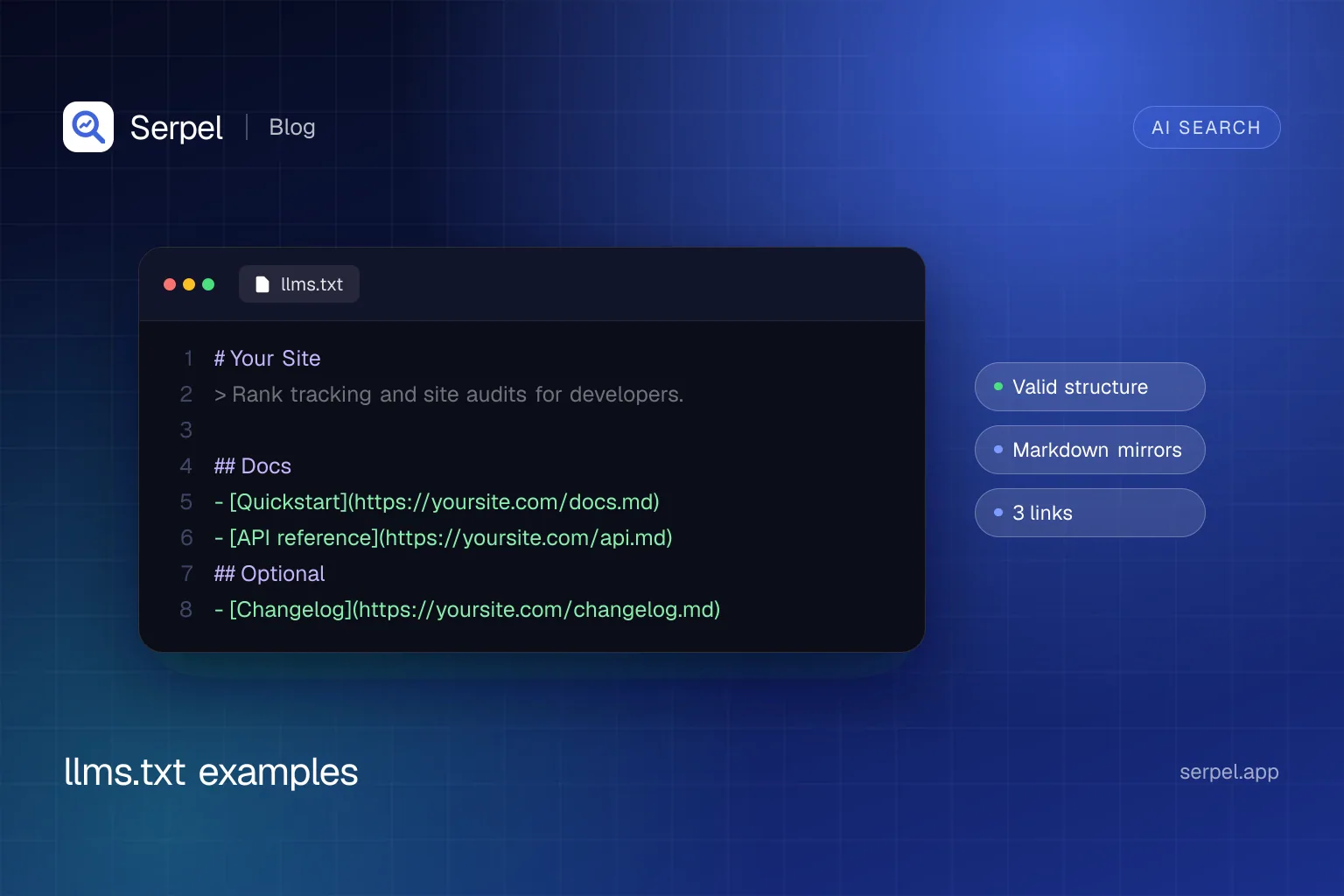Click the 3 links badge
The width and height of the screenshot is (1344, 896).
click(1090, 513)
